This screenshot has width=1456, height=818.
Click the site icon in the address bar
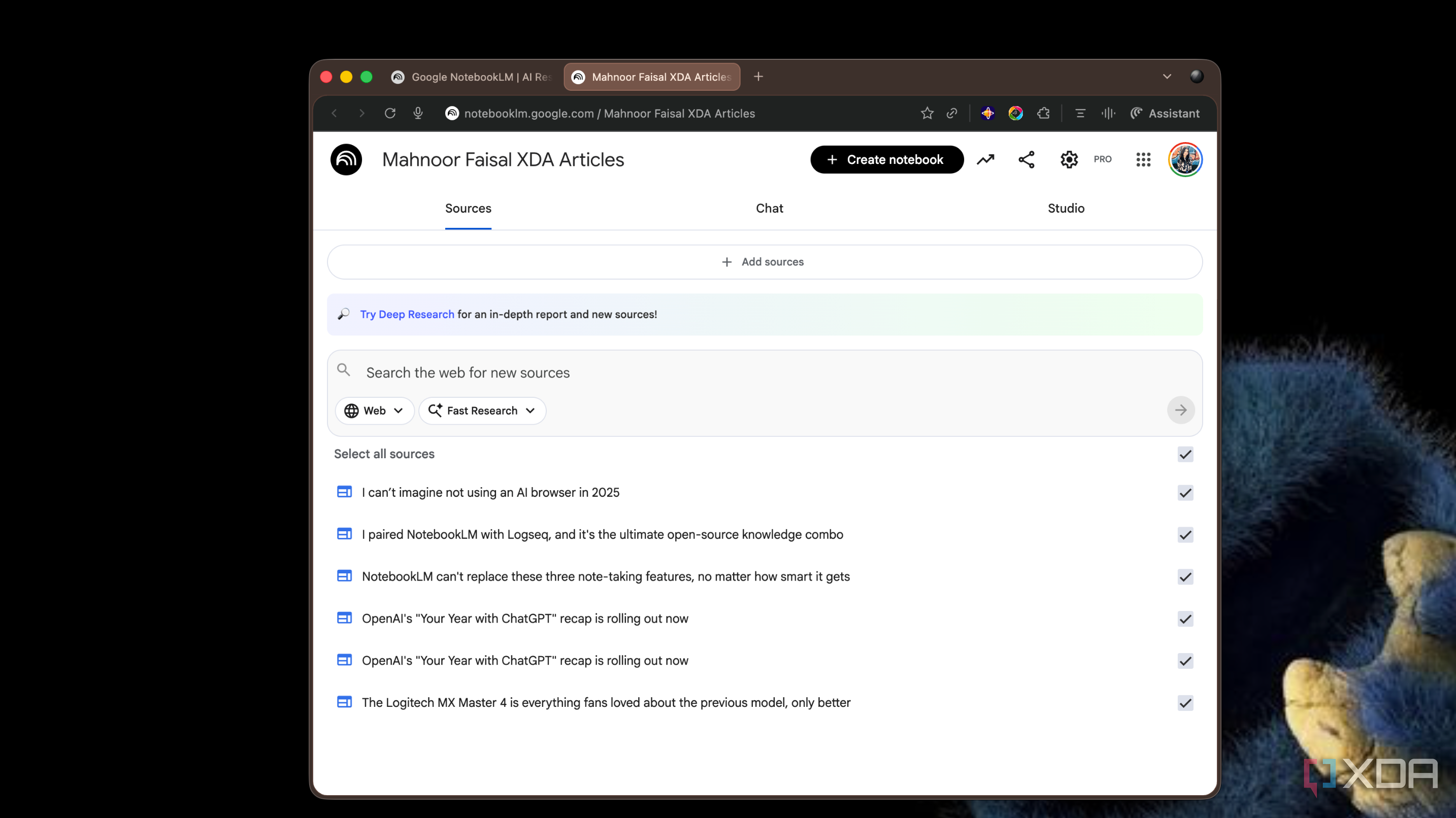452,114
